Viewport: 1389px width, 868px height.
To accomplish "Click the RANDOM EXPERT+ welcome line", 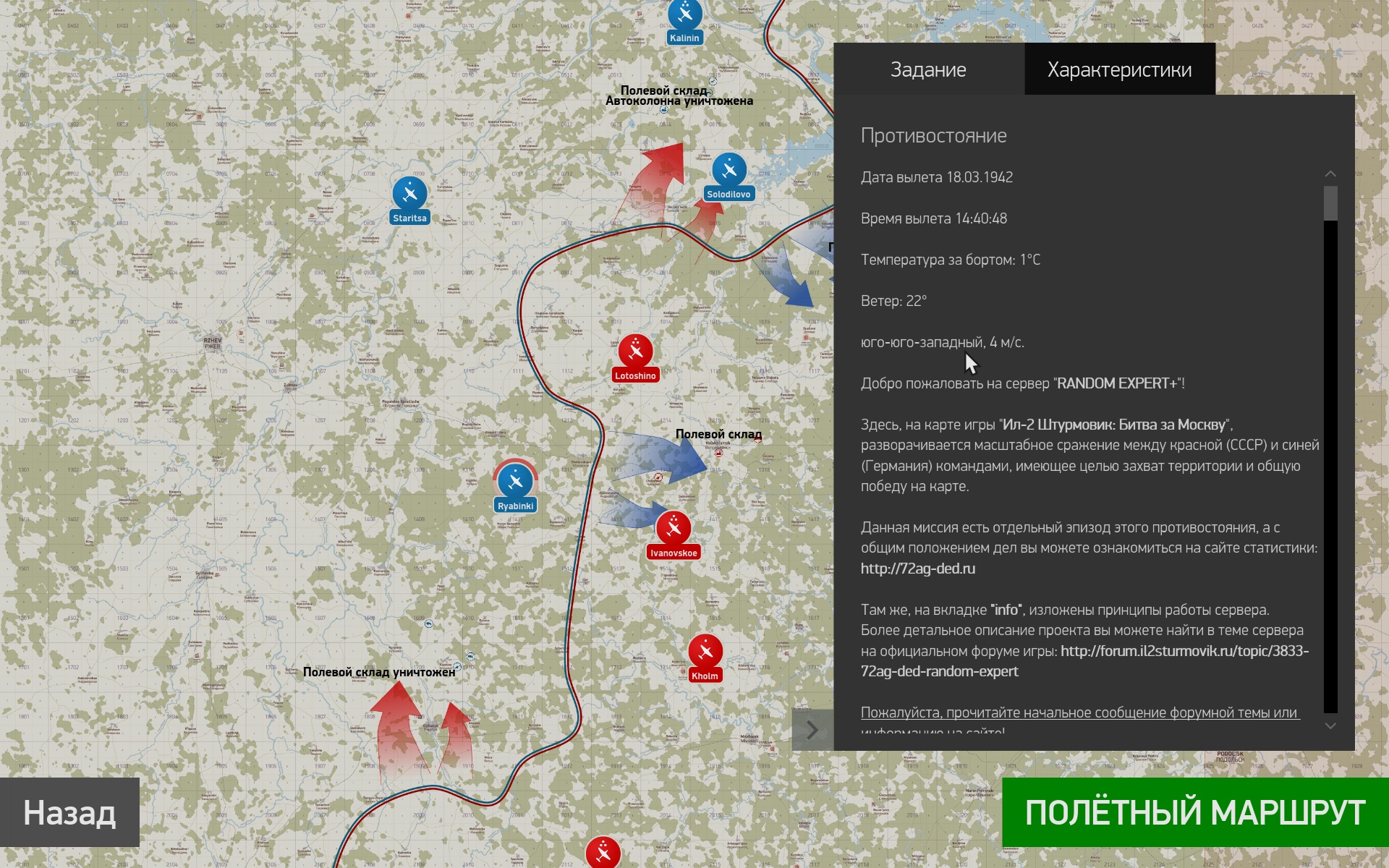I will point(1022,383).
